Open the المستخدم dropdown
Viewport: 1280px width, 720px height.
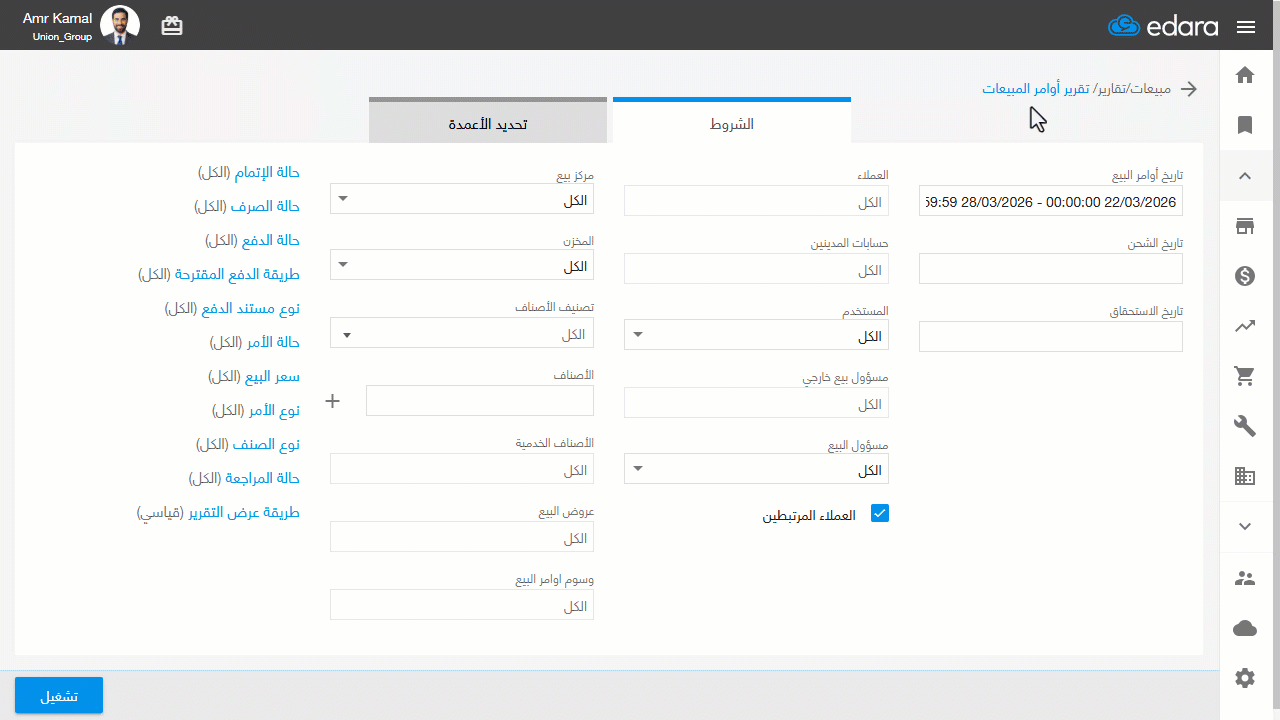click(x=756, y=335)
